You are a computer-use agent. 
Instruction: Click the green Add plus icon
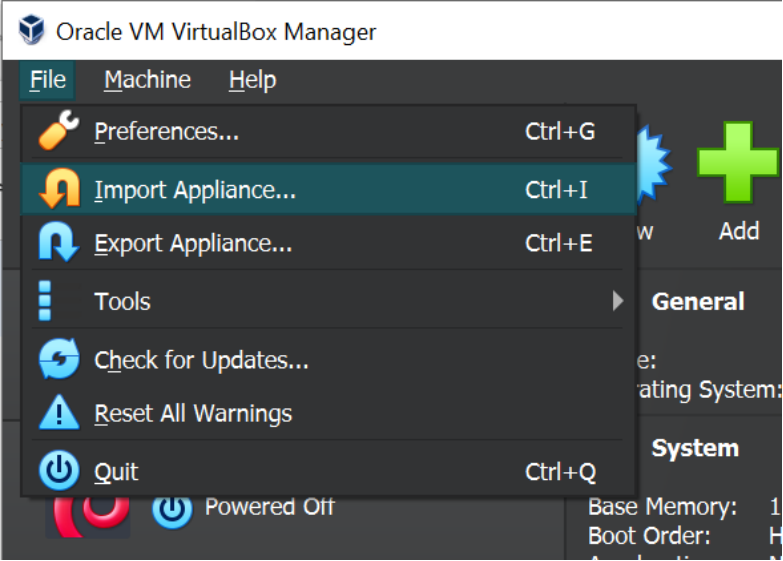tap(738, 162)
